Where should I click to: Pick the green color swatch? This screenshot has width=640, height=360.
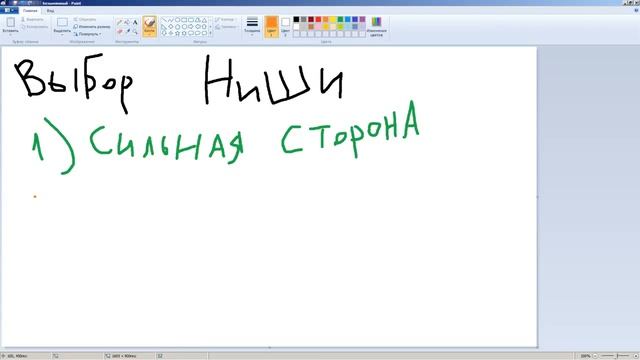coord(340,19)
